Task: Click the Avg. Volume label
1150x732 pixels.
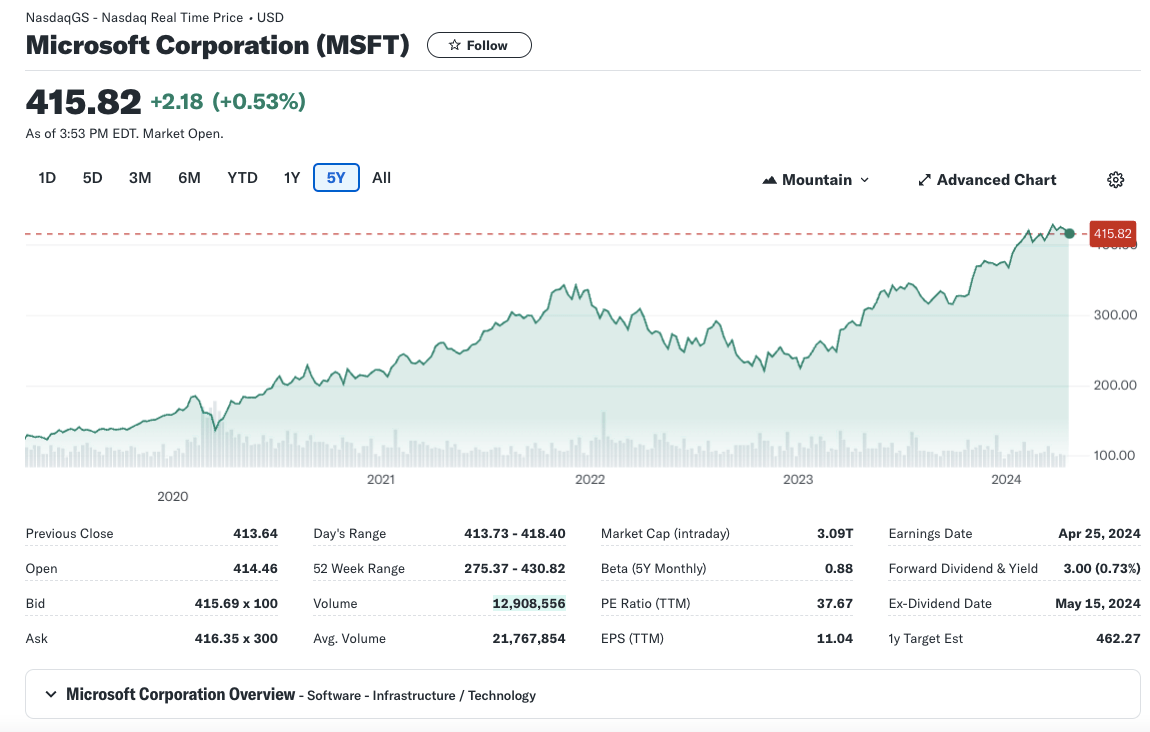Action: (349, 639)
